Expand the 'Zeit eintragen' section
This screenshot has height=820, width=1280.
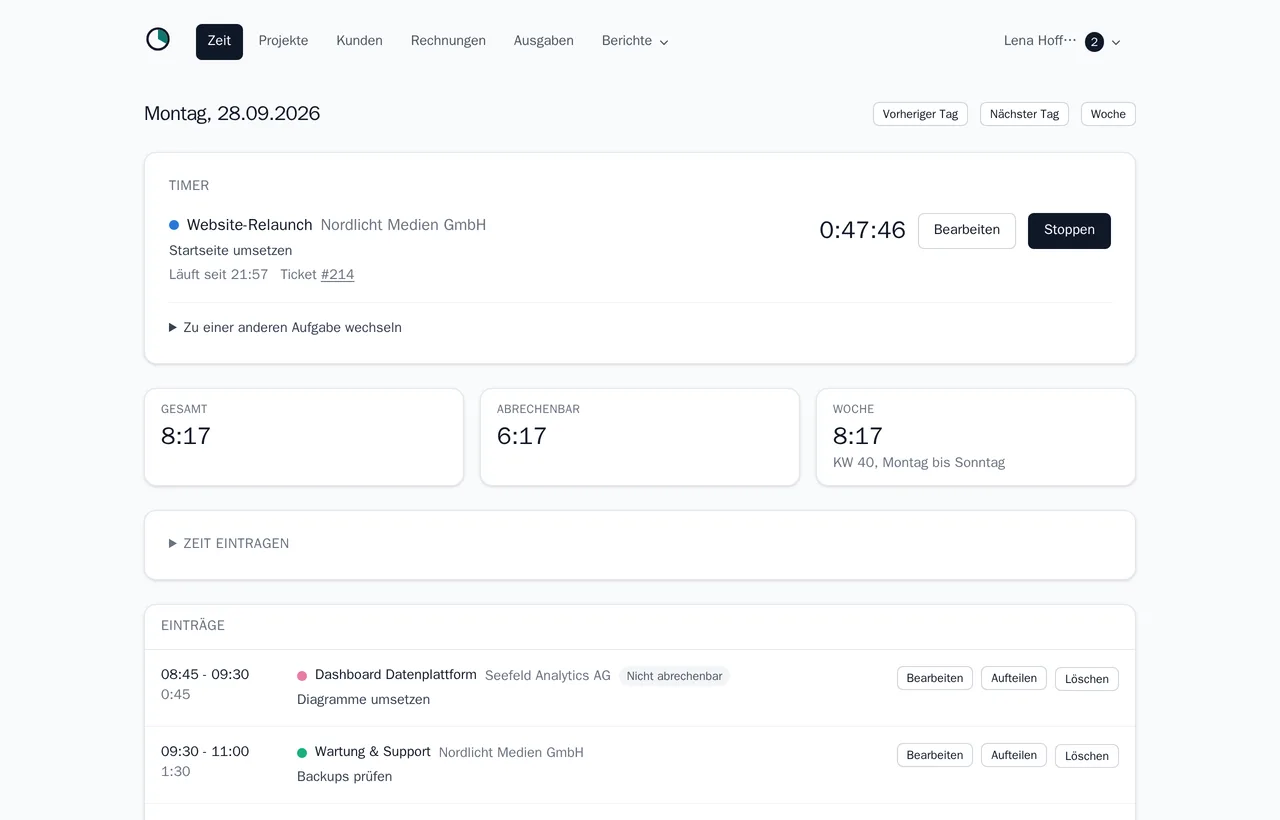tap(229, 544)
